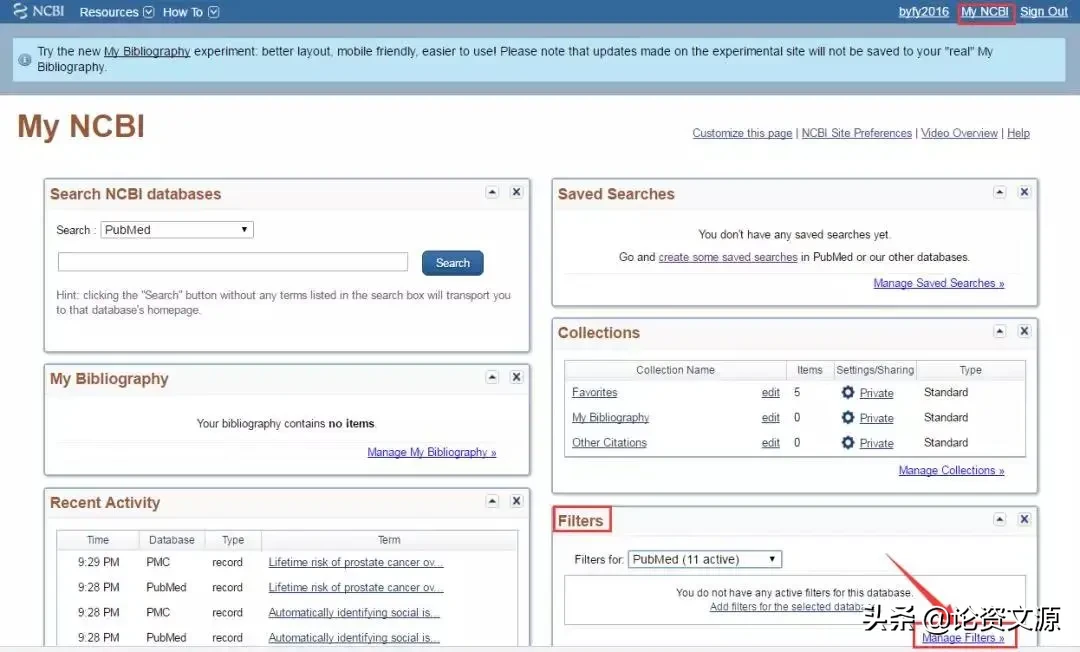This screenshot has height=652, width=1080.
Task: Click the Items count 5 for Favorites
Action: 797,392
